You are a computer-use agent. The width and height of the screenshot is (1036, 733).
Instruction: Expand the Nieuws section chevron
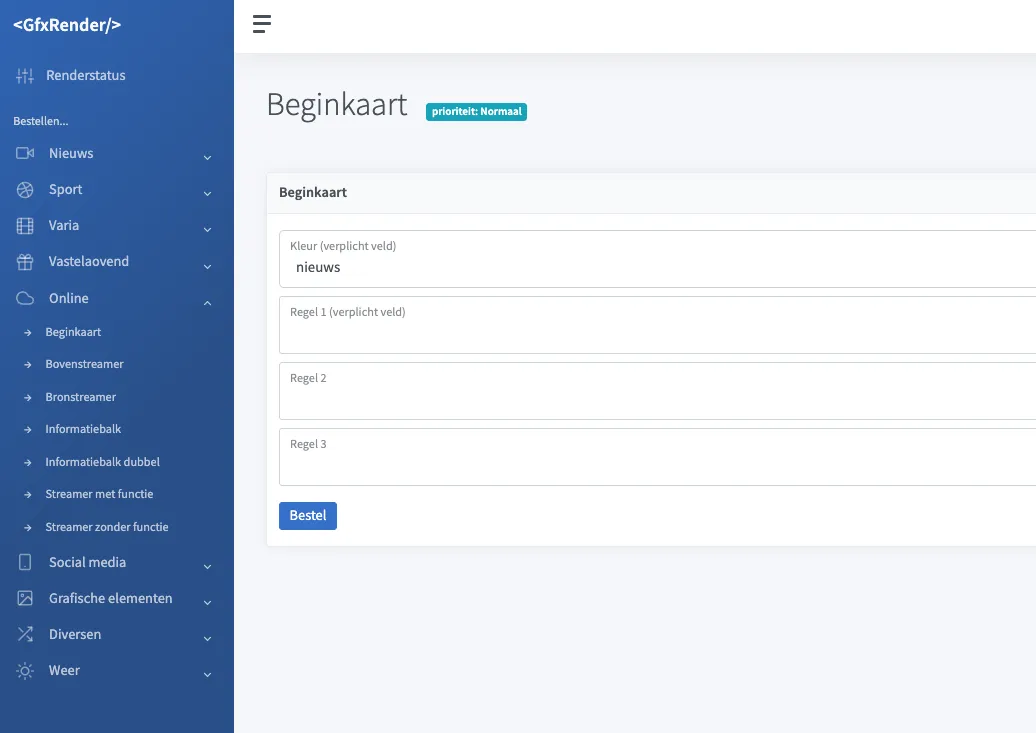[x=207, y=157]
